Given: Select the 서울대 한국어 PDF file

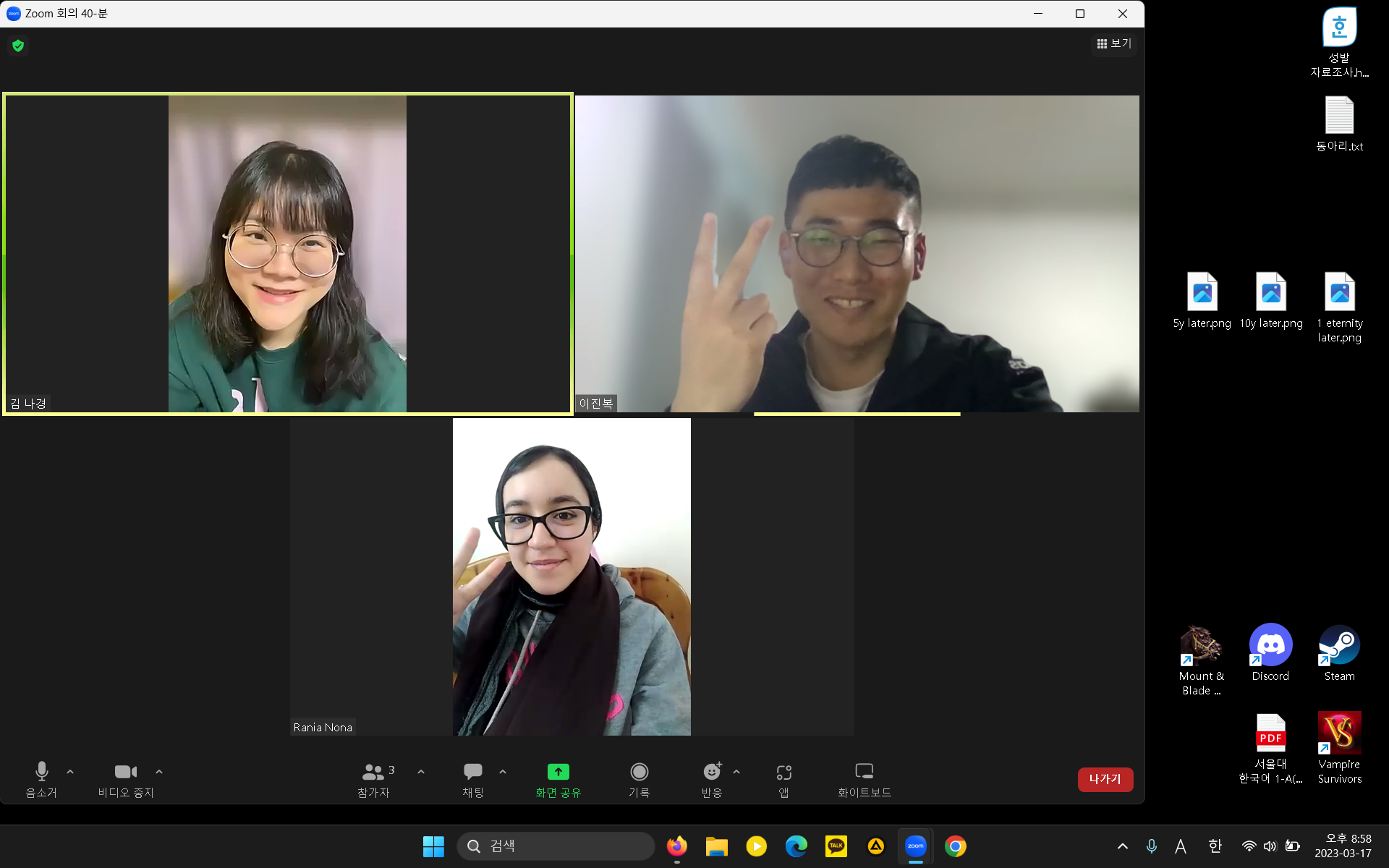Looking at the screenshot, I should point(1270,748).
